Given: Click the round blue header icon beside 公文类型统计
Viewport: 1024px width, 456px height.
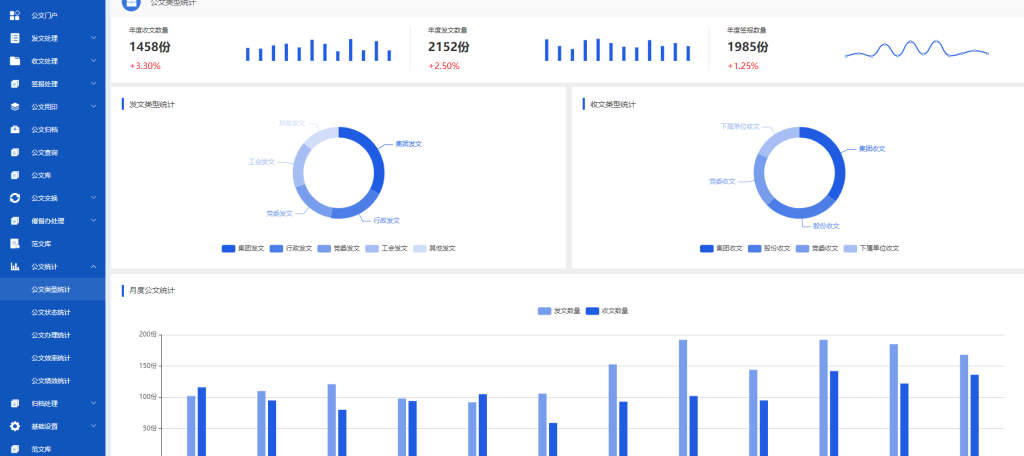Looking at the screenshot, I should (129, 4).
